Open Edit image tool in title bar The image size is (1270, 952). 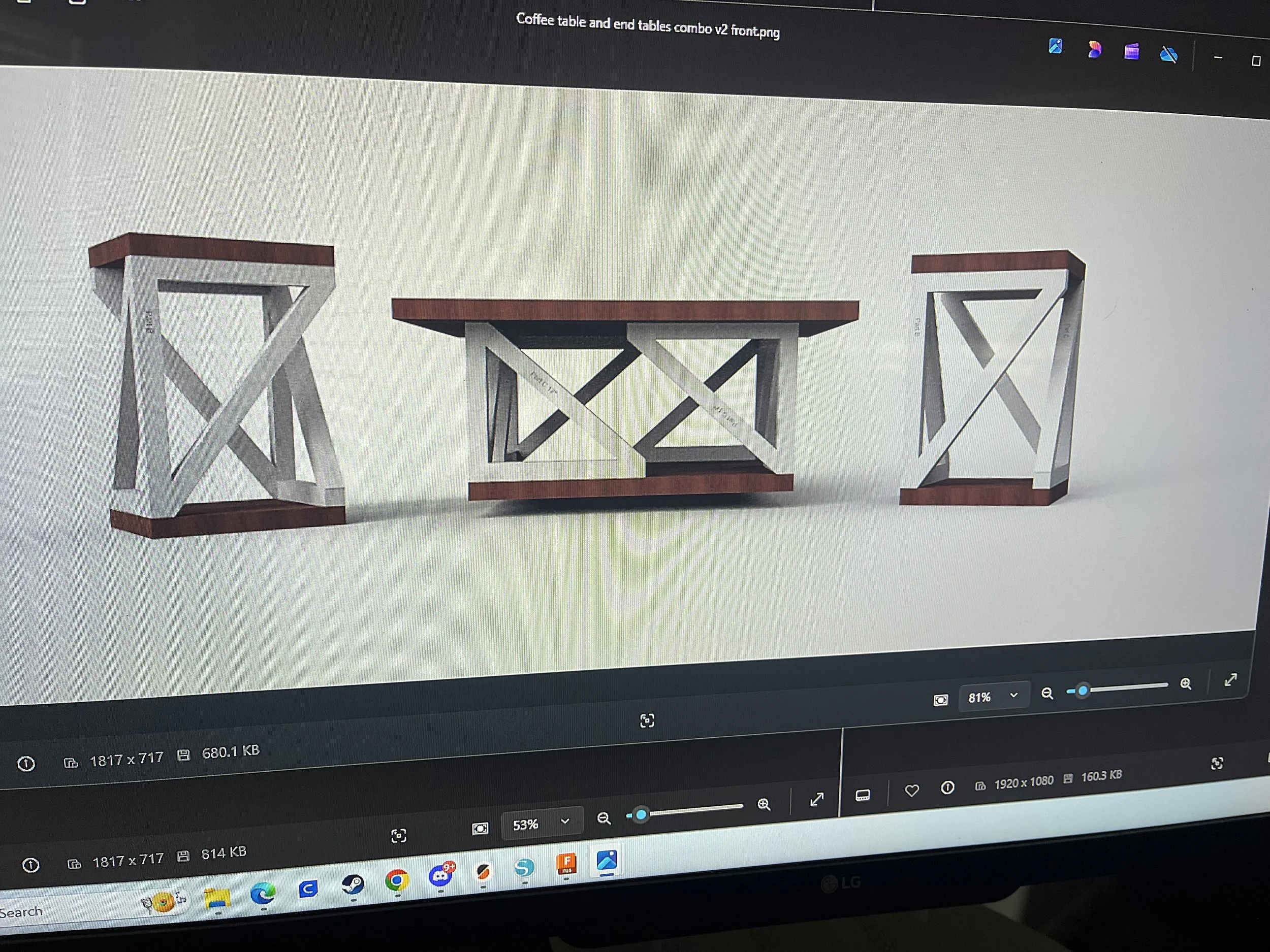pyautogui.click(x=1055, y=46)
